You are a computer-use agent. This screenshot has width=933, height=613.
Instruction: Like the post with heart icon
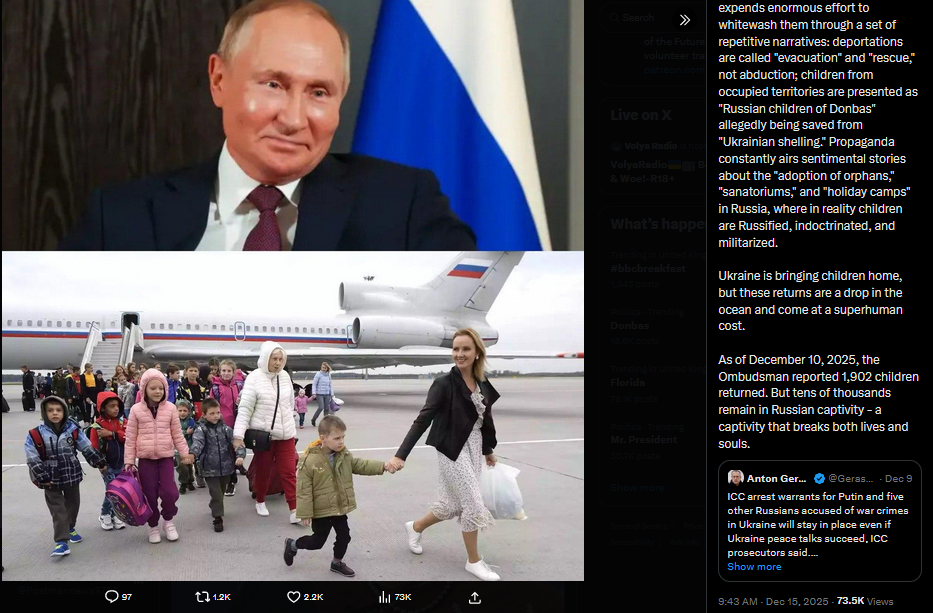coord(293,596)
